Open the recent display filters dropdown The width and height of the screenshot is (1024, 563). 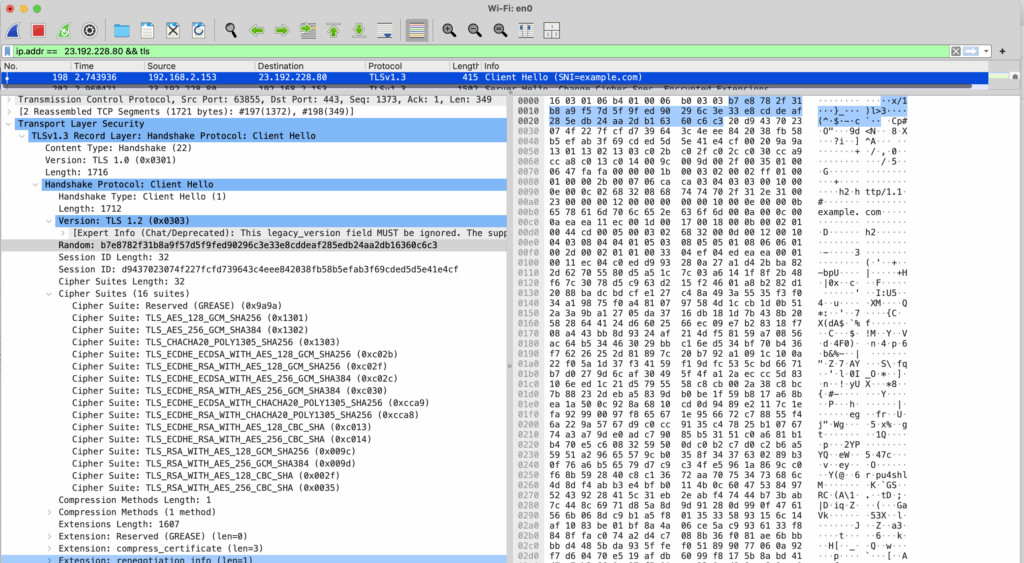pyautogui.click(x=986, y=51)
